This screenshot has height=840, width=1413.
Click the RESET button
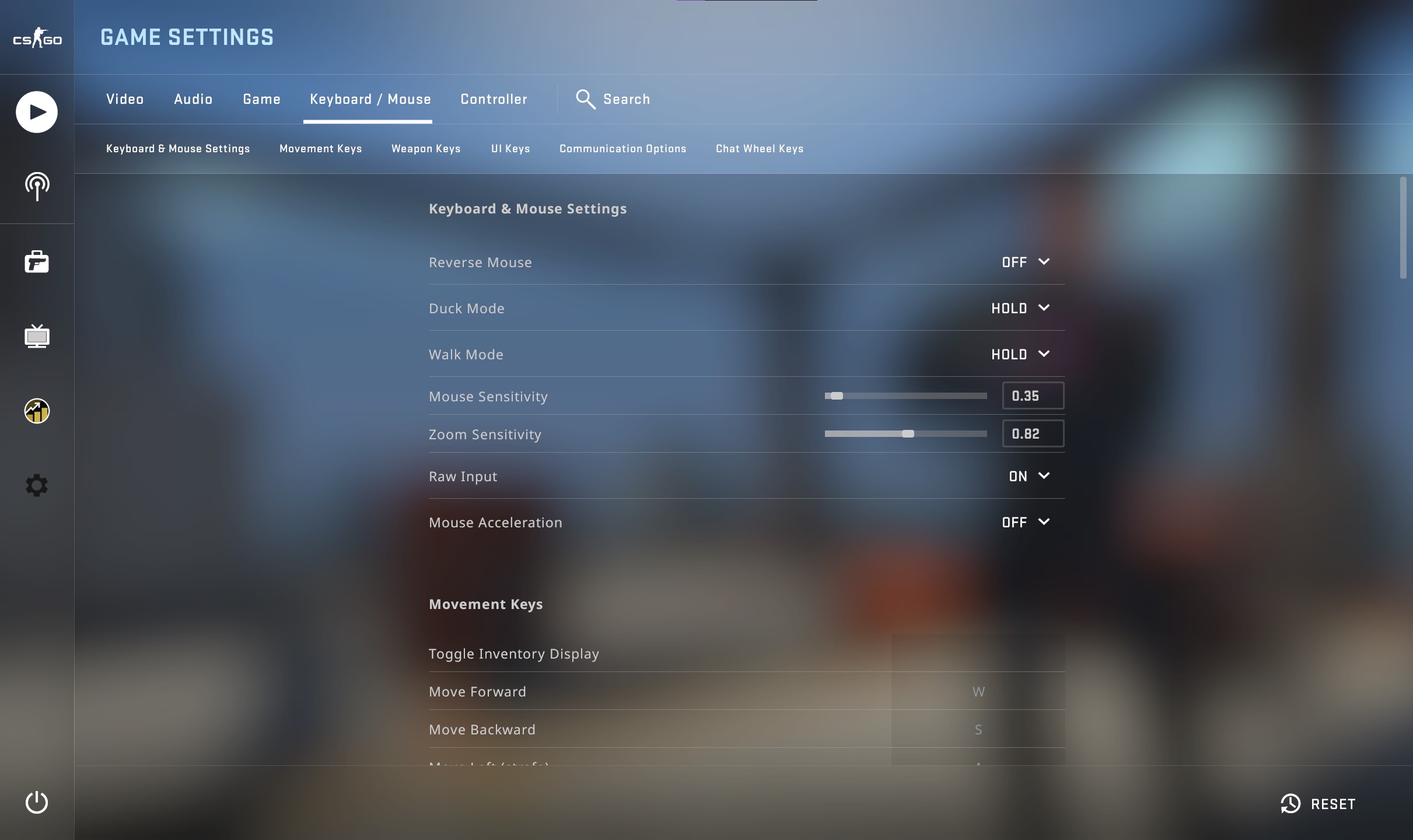click(1318, 804)
